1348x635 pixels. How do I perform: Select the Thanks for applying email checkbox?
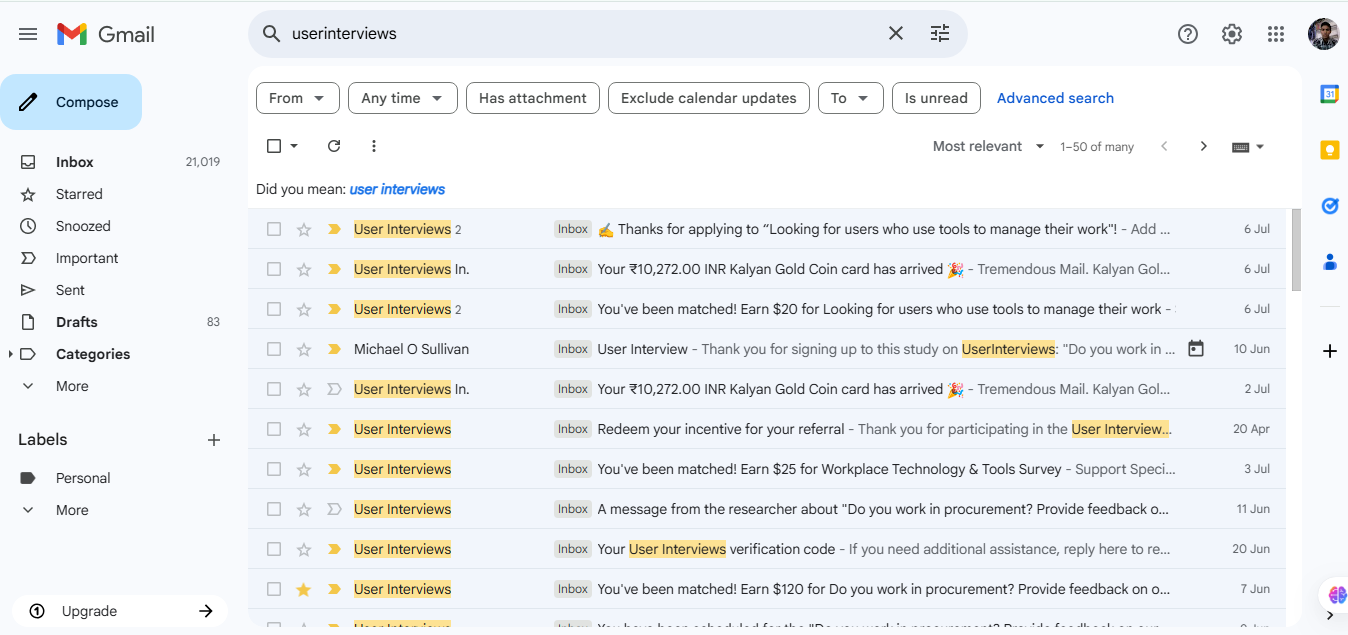point(274,229)
